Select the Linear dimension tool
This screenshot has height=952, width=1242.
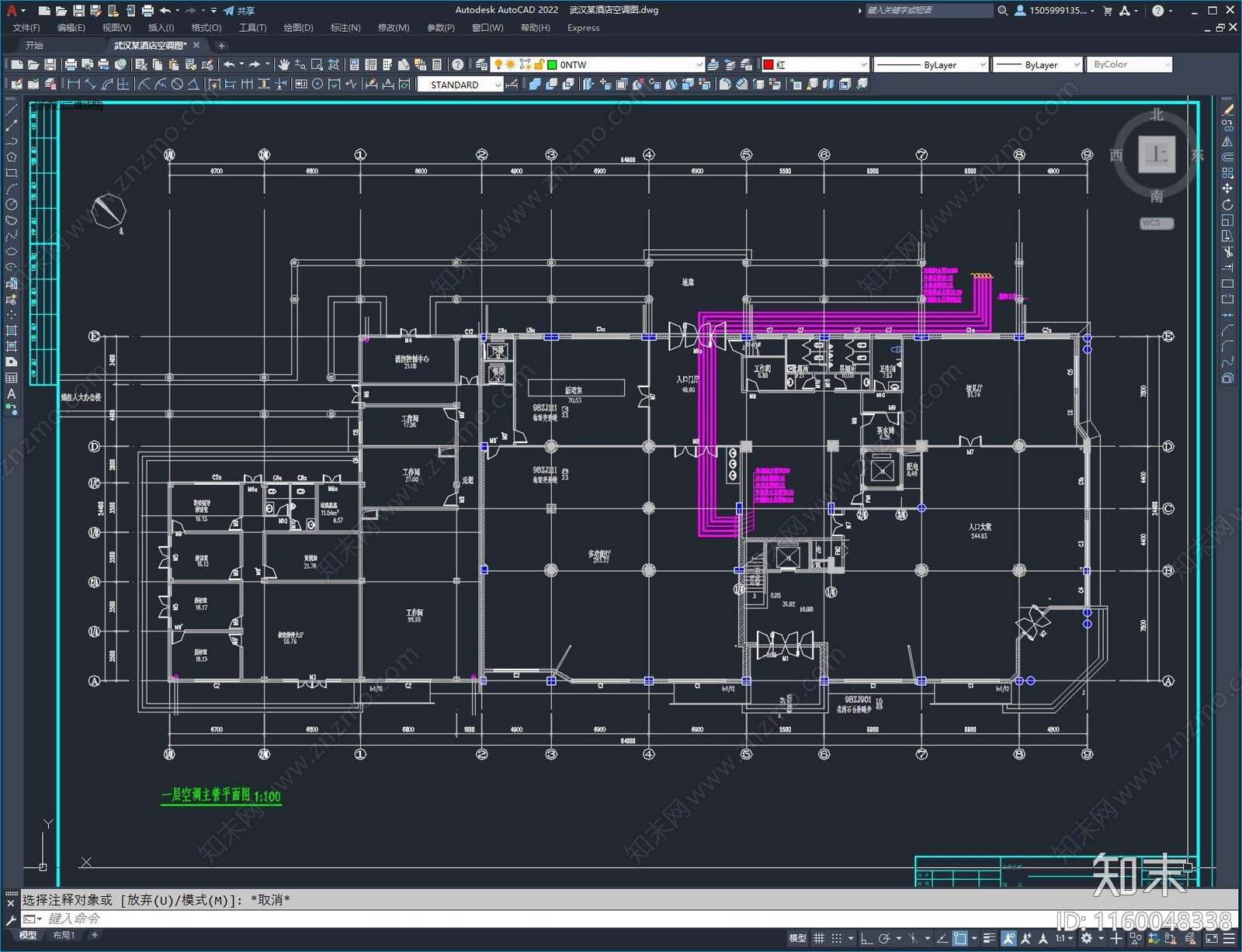(x=74, y=84)
